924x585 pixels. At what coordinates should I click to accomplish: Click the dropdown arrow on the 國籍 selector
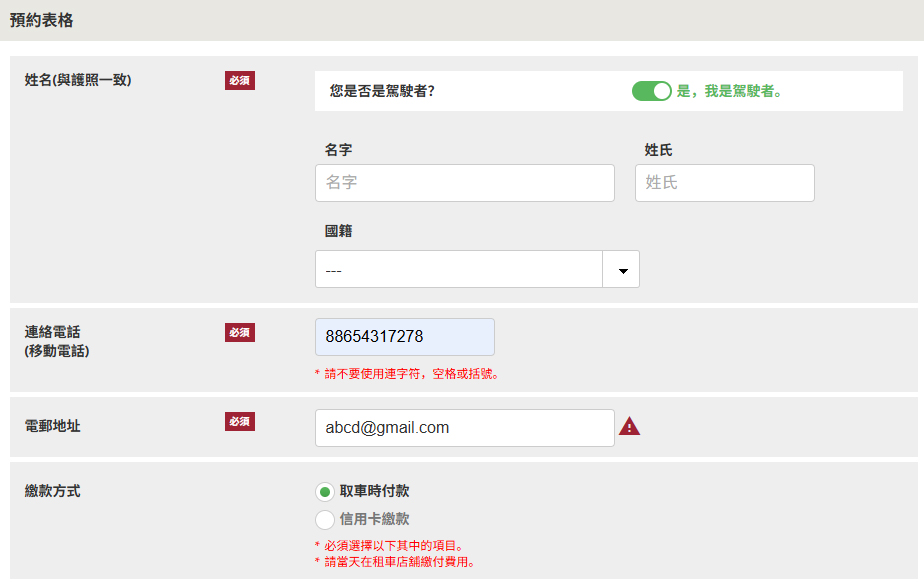620,269
